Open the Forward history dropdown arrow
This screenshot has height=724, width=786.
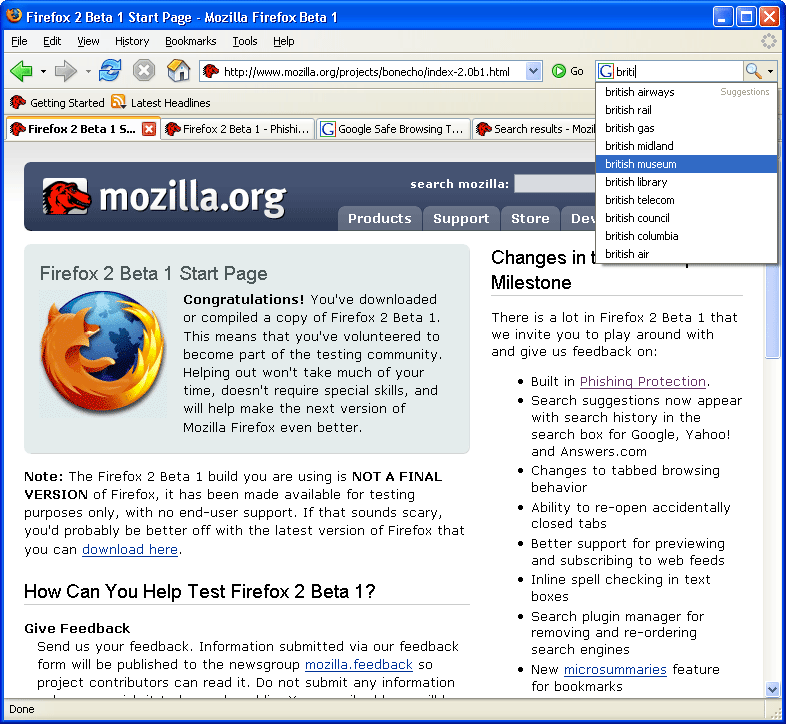pyautogui.click(x=88, y=72)
